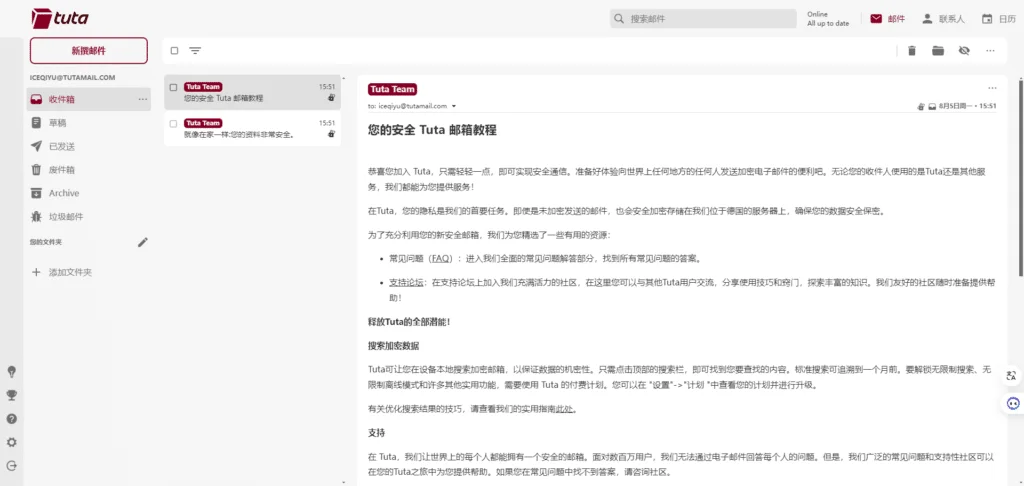Click the pencil icon to edit folders

(143, 242)
